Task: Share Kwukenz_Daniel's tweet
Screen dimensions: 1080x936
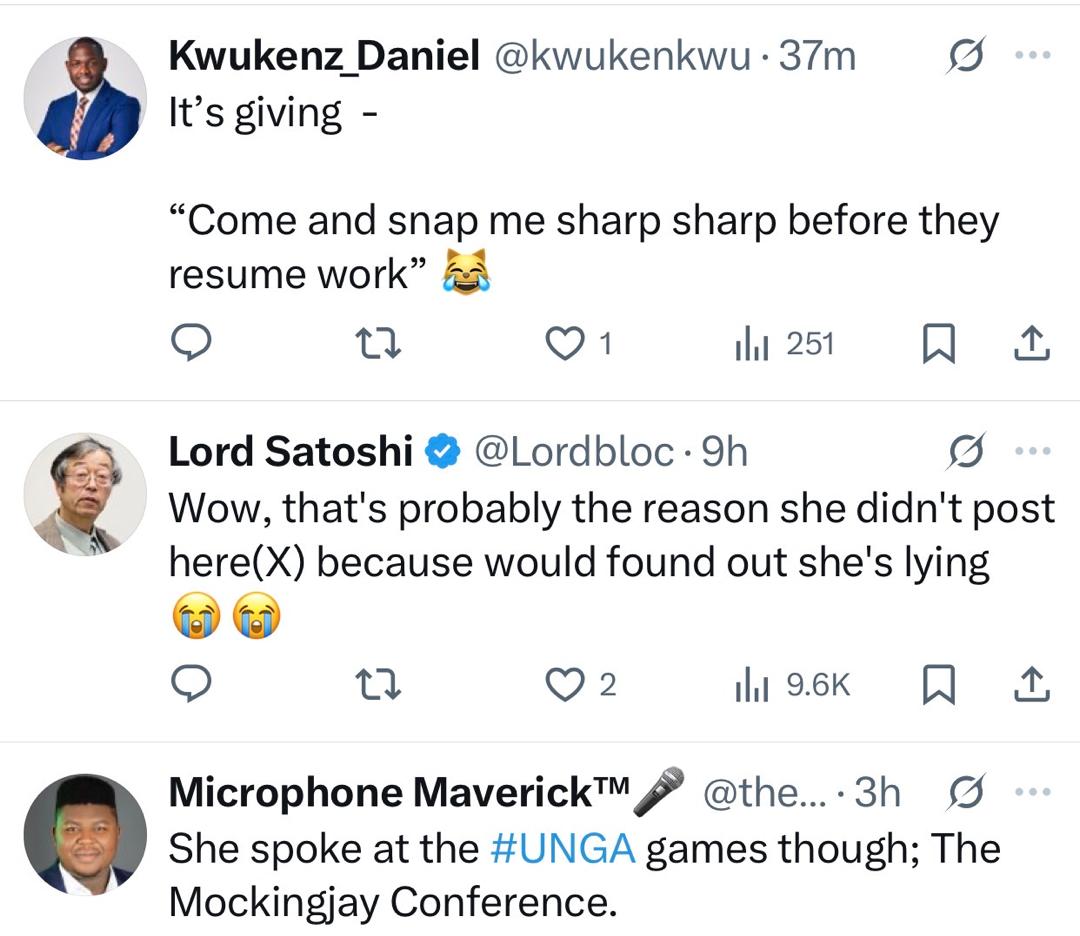Action: point(1031,344)
